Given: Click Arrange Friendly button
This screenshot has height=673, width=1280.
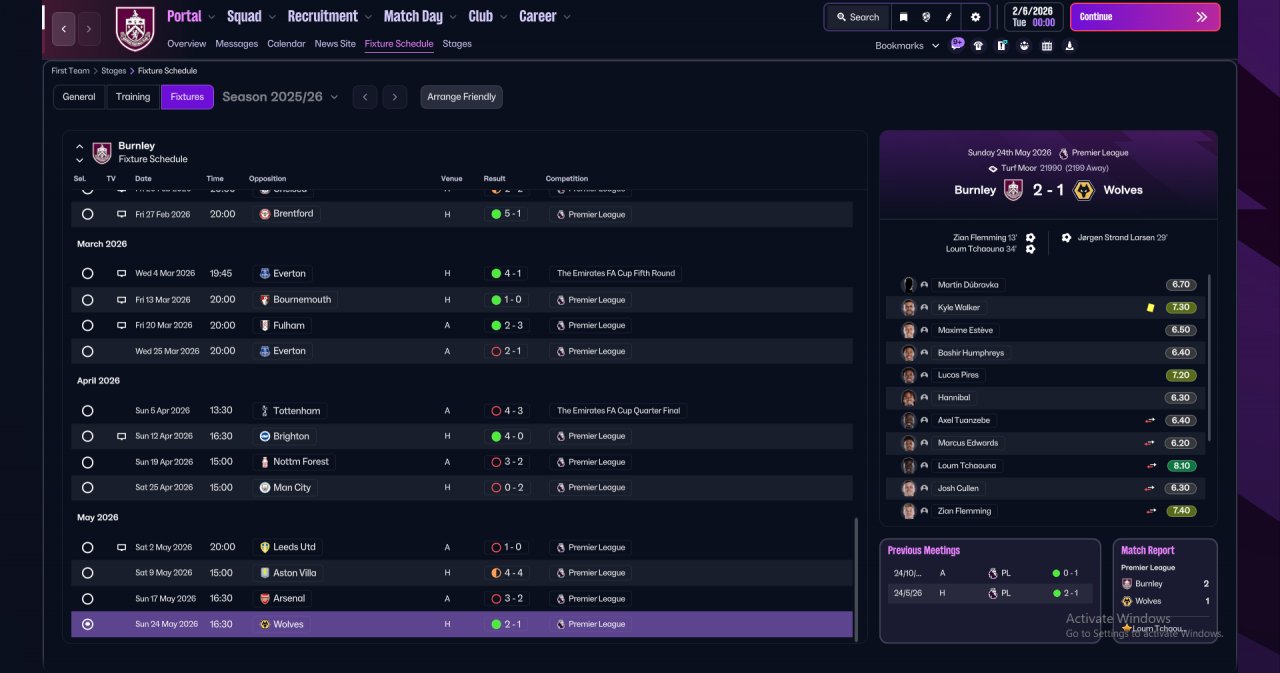Looking at the screenshot, I should pyautogui.click(x=461, y=97).
